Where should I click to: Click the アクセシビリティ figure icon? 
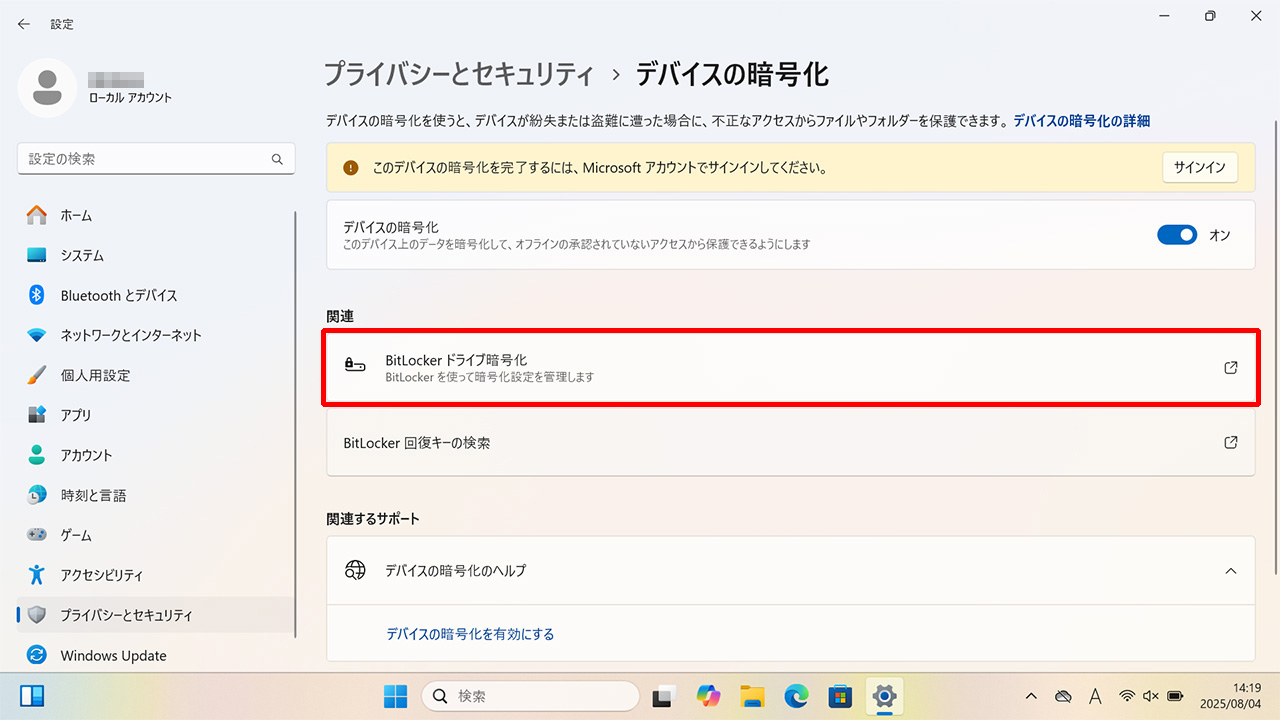[37, 575]
